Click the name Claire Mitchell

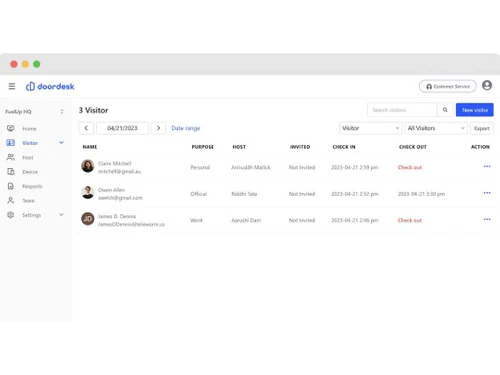115,163
